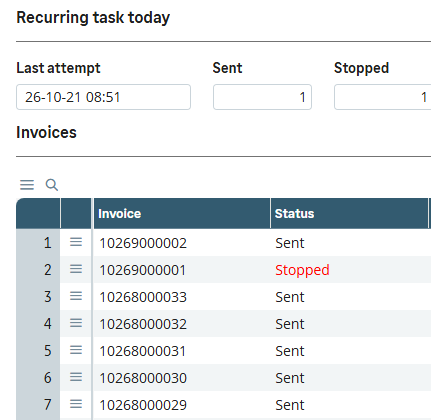Click the Sent count field

[262, 97]
